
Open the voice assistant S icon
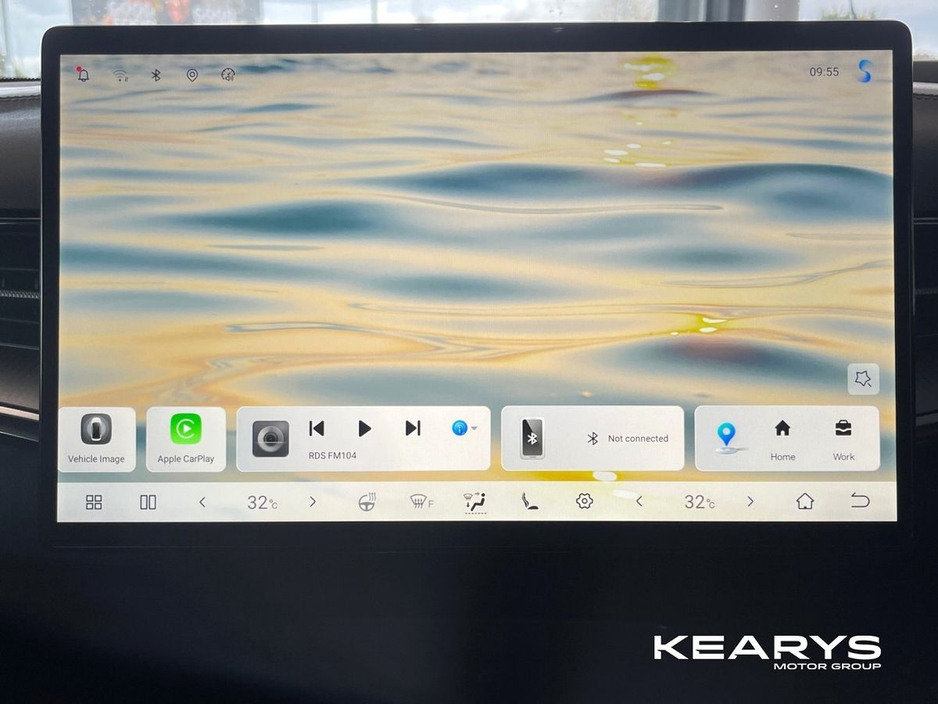[864, 71]
